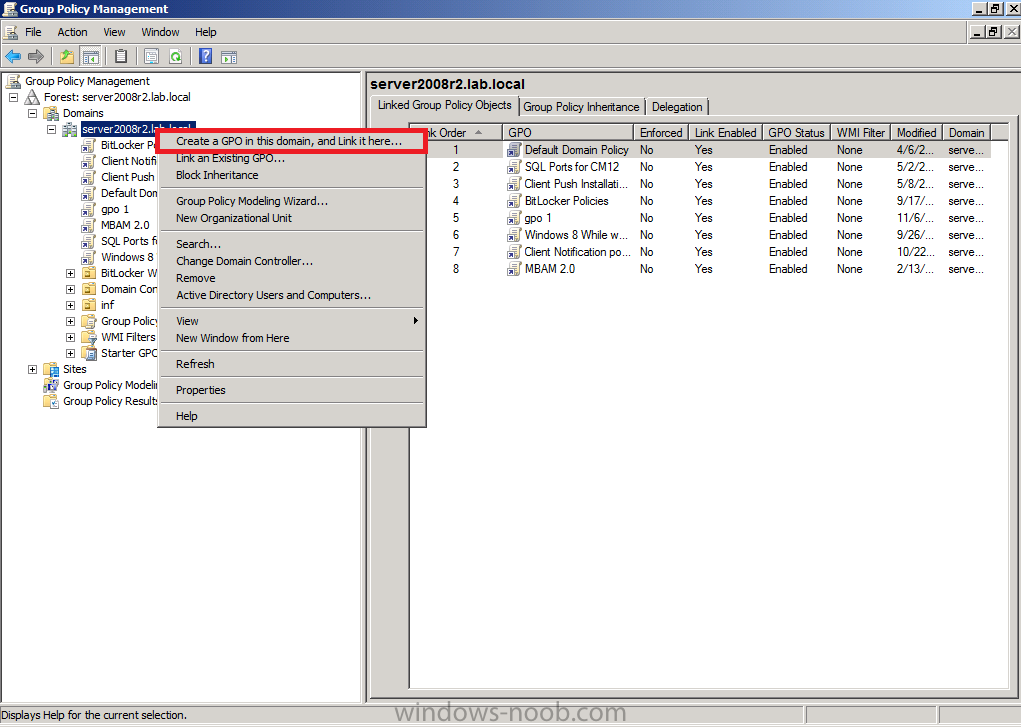Click the clipboard Paste toolbar icon
This screenshot has width=1021, height=727.
(x=120, y=57)
